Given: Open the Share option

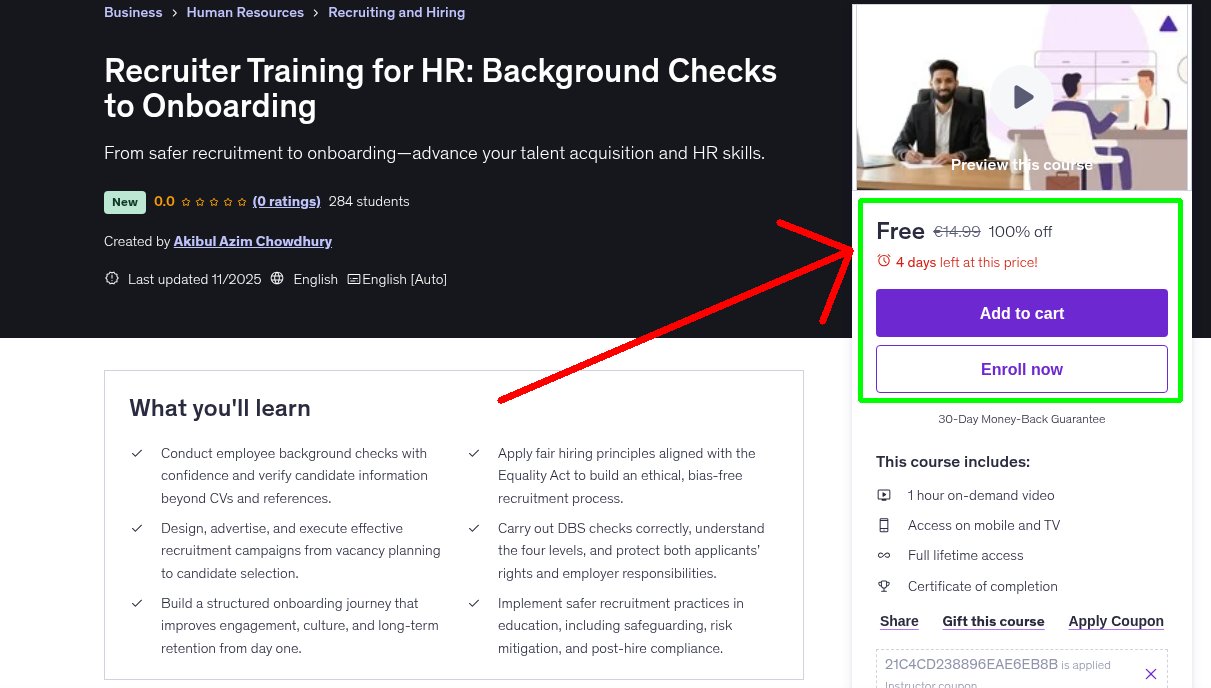Looking at the screenshot, I should click(x=898, y=621).
